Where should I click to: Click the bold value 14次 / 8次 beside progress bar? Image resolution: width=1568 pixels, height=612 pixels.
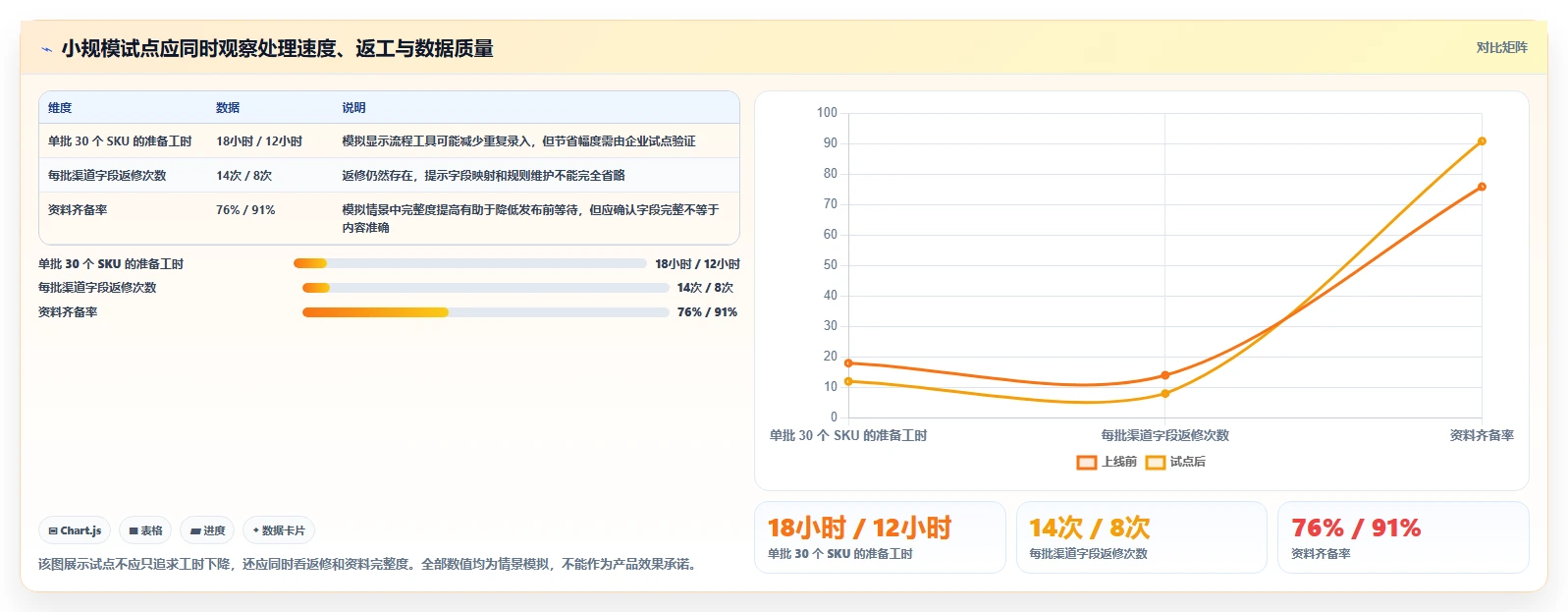point(705,288)
